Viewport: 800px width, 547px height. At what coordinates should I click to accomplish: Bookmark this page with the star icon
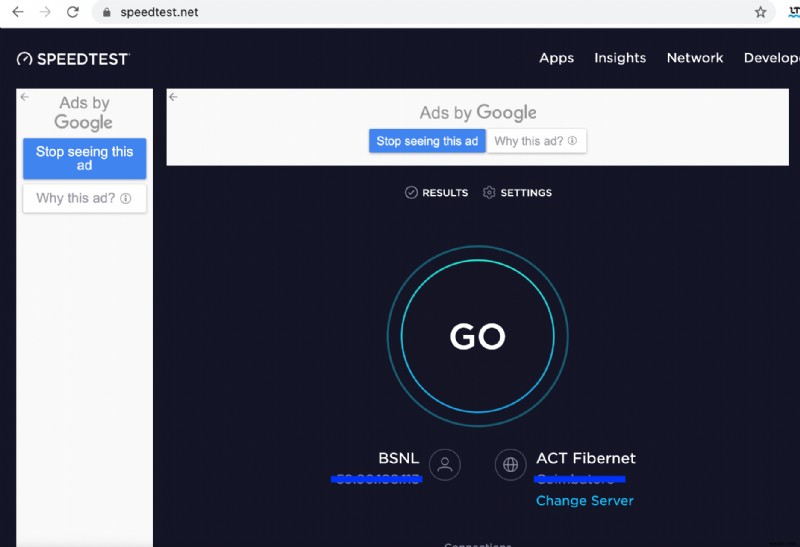[x=761, y=12]
